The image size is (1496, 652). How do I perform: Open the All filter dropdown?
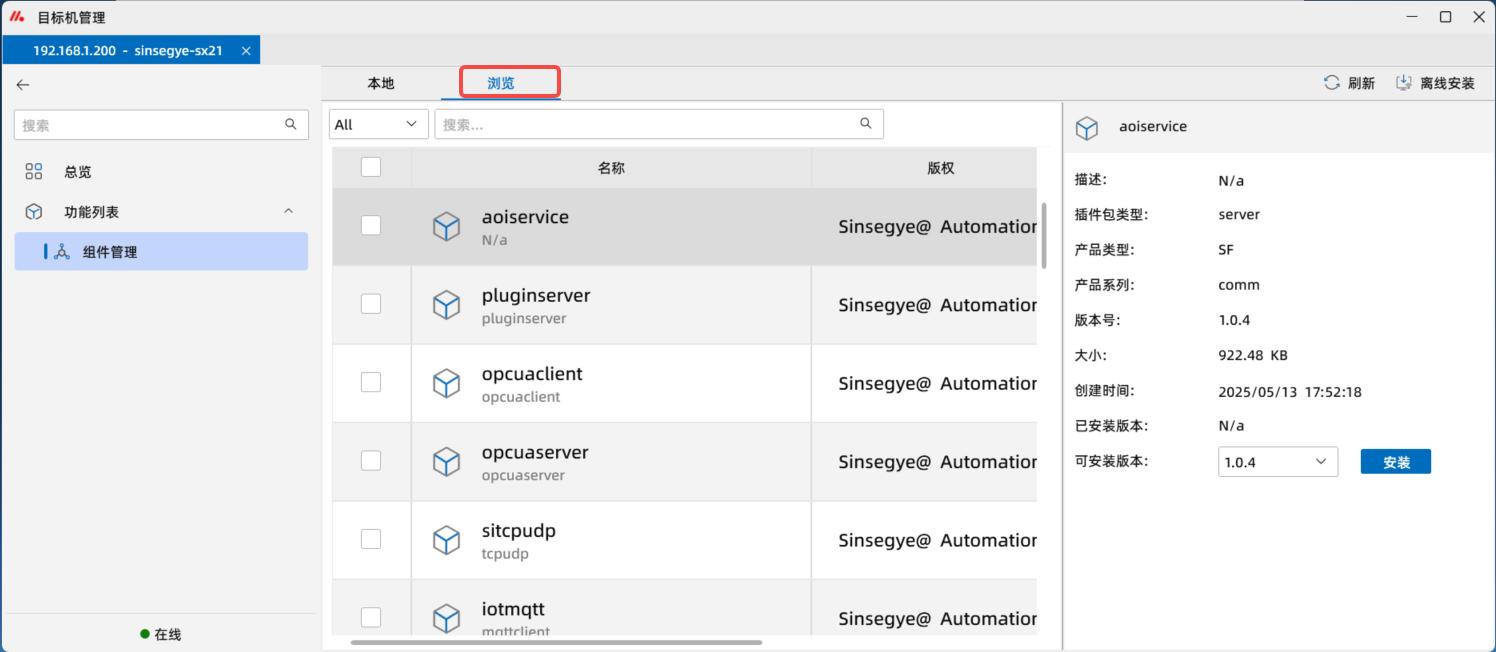[x=377, y=124]
